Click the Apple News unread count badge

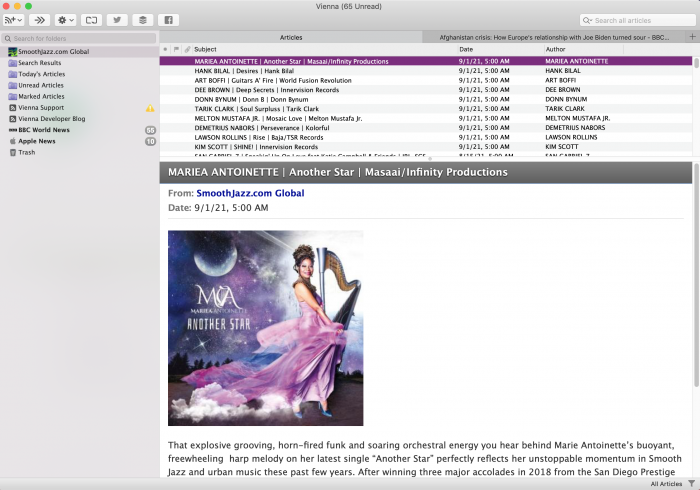pyautogui.click(x=150, y=141)
